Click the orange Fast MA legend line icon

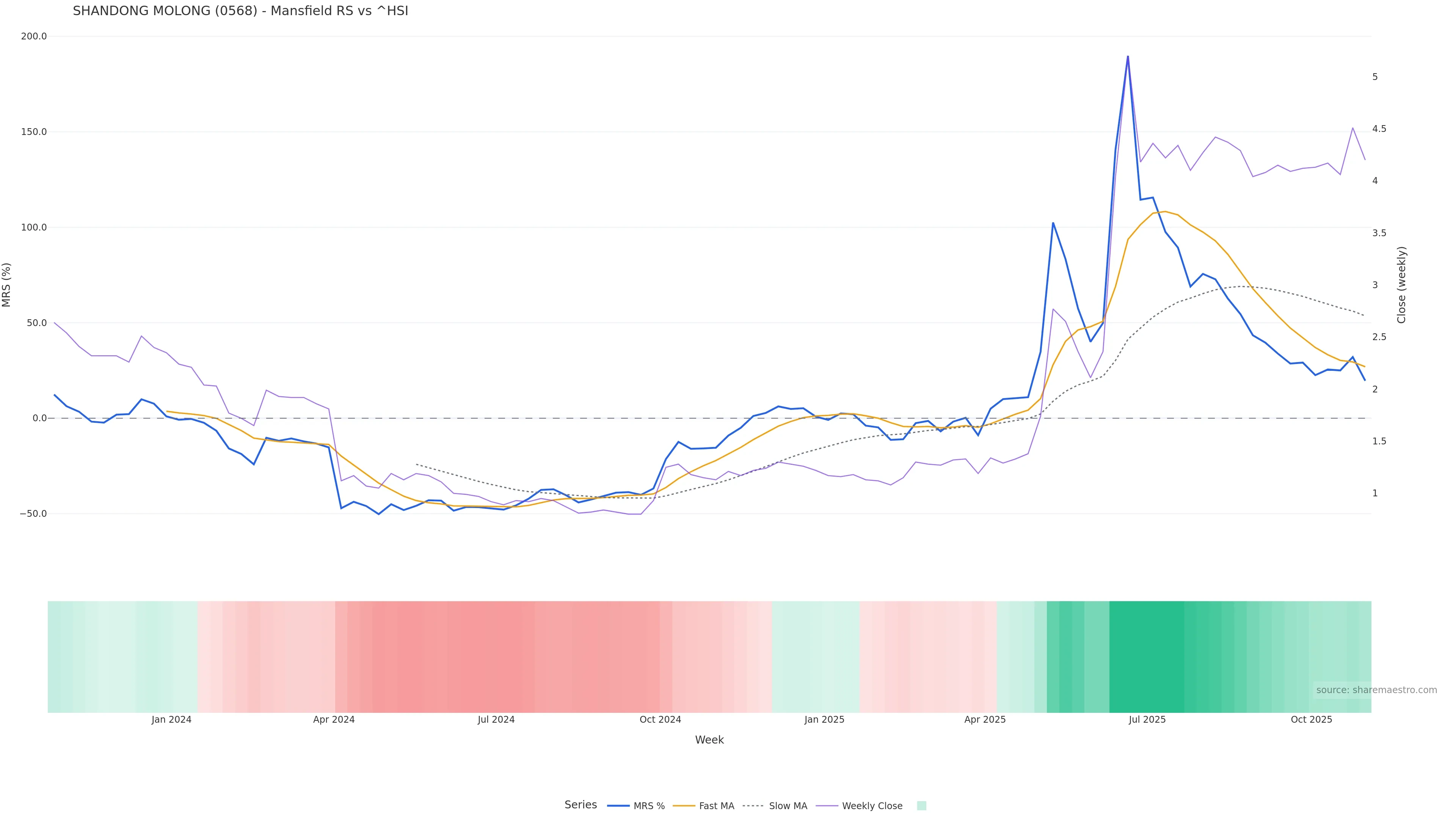[684, 806]
